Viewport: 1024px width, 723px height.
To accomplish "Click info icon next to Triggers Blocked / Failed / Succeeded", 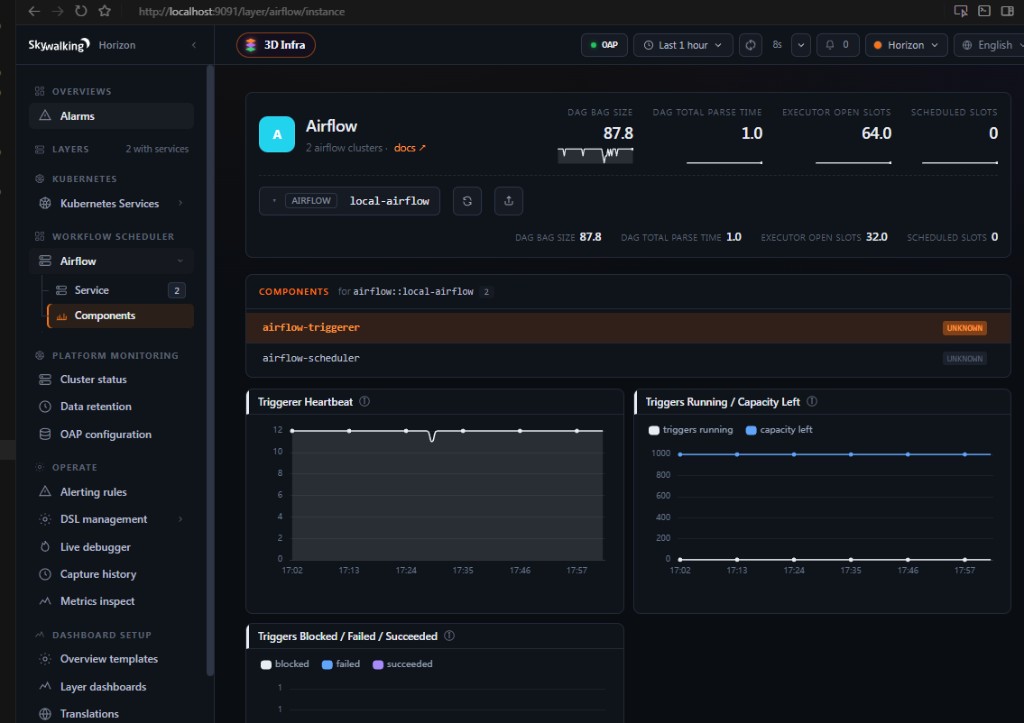I will click(449, 636).
